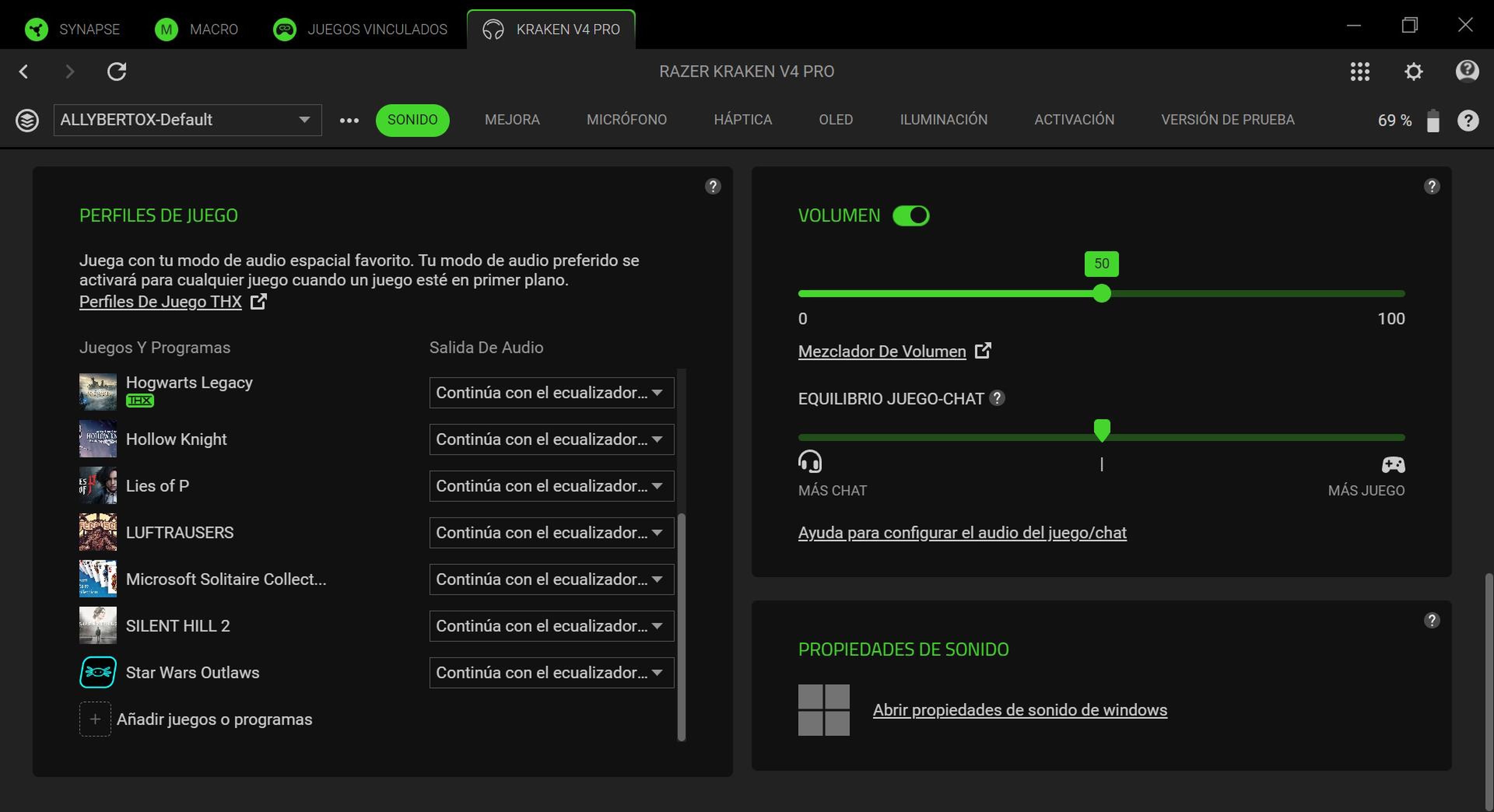
Task: Click Añadir juegos o programas
Action: (215, 719)
